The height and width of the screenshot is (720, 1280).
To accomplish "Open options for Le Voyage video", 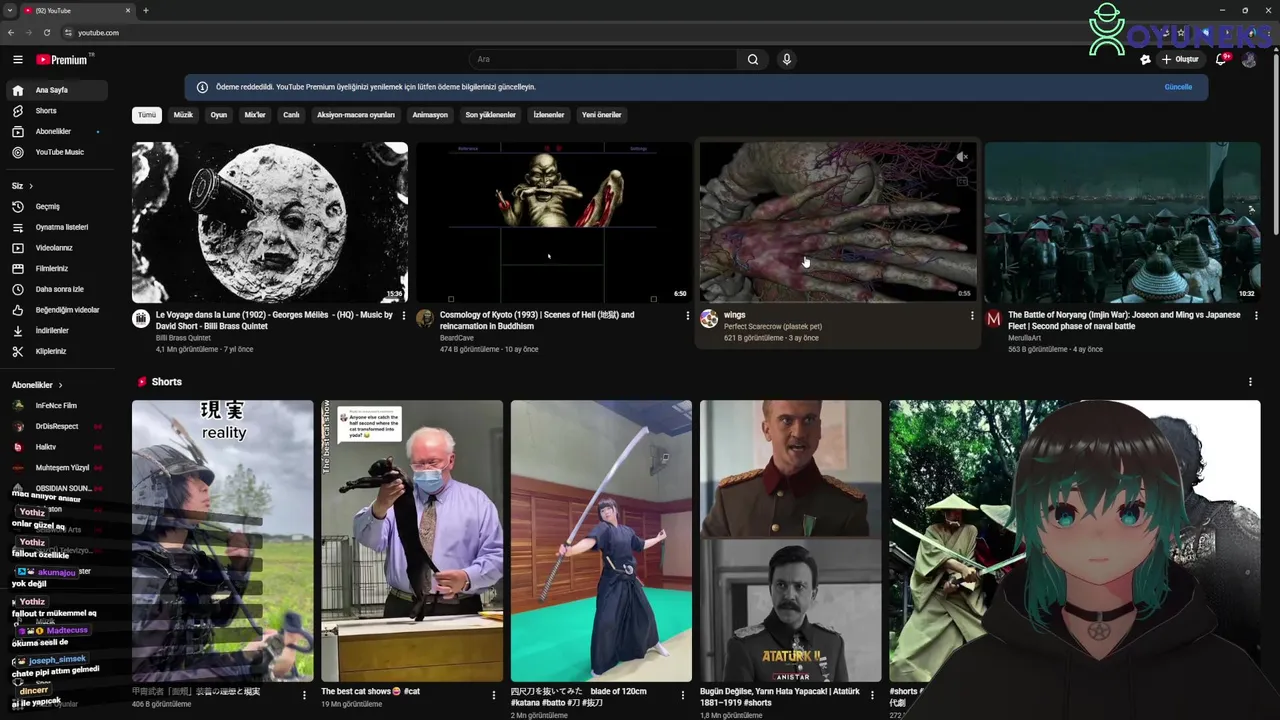I will click(404, 315).
